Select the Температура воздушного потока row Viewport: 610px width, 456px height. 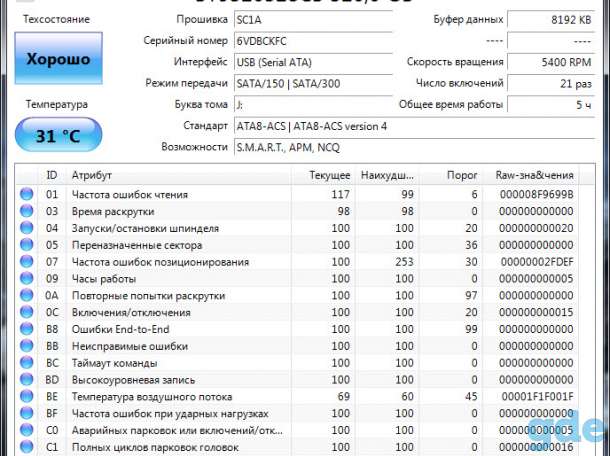click(x=298, y=396)
